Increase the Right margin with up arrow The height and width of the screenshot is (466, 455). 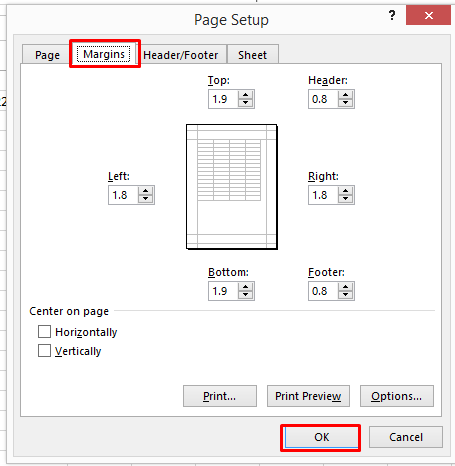point(346,191)
